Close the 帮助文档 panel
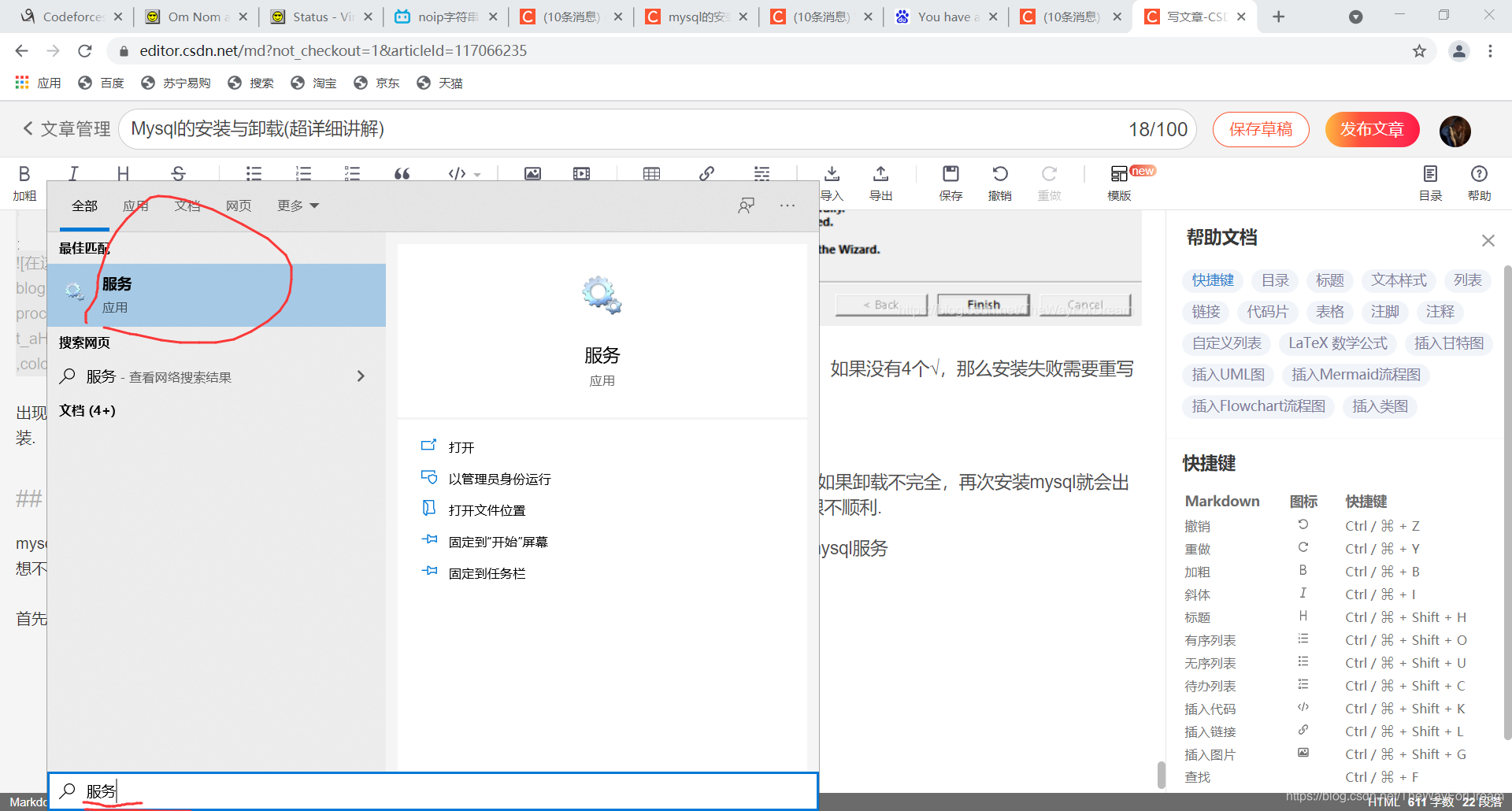This screenshot has height=811, width=1512. coord(1488,240)
